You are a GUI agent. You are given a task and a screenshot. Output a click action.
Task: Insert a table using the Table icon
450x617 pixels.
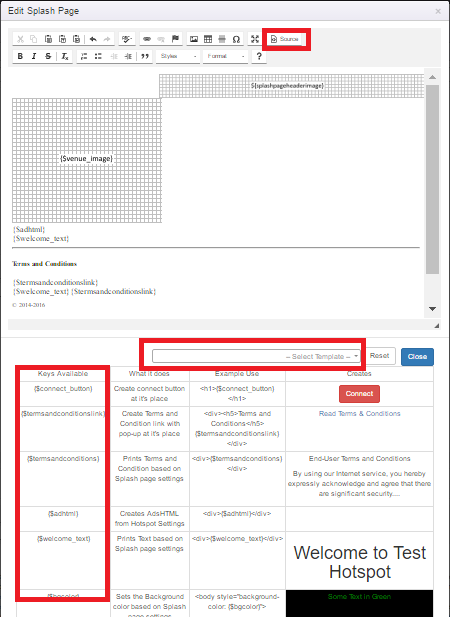pyautogui.click(x=208, y=39)
